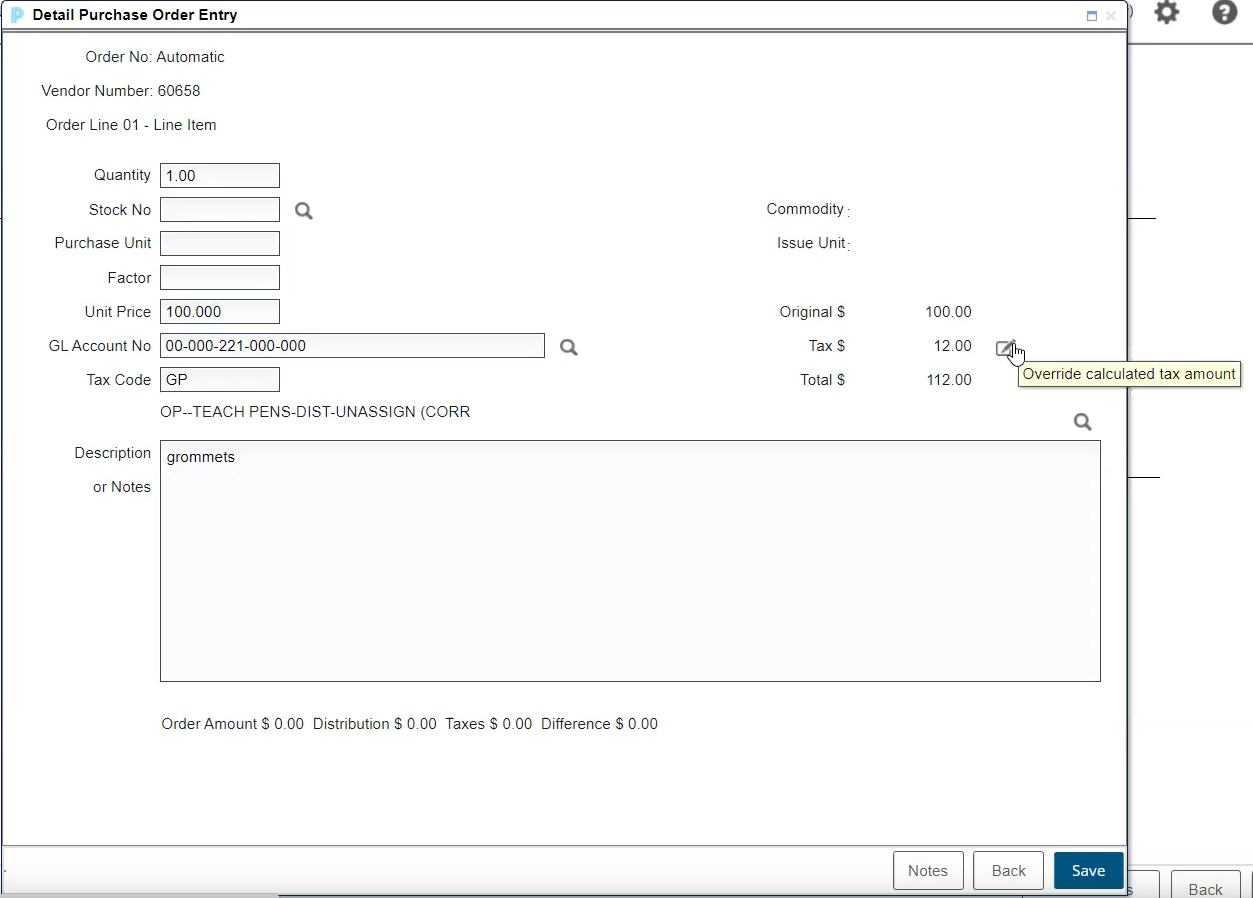Click the override calculated tax amount pencil icon
This screenshot has width=1253, height=898.
(x=1006, y=348)
